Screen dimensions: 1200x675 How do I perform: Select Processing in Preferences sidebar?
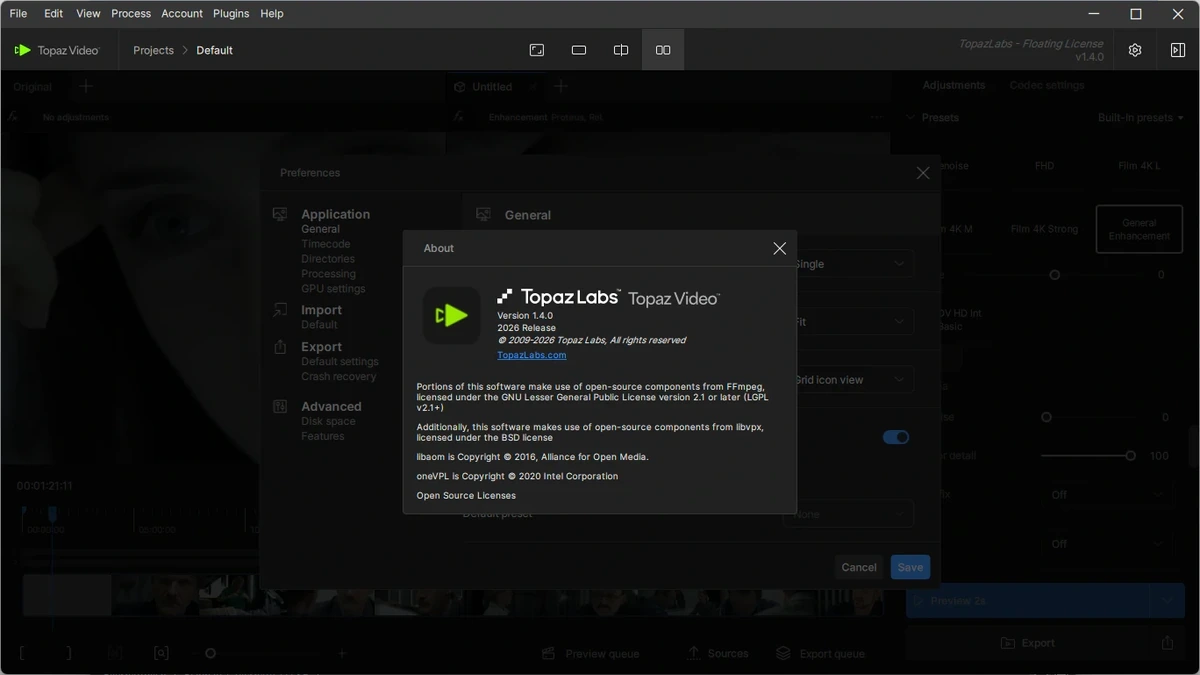click(328, 274)
